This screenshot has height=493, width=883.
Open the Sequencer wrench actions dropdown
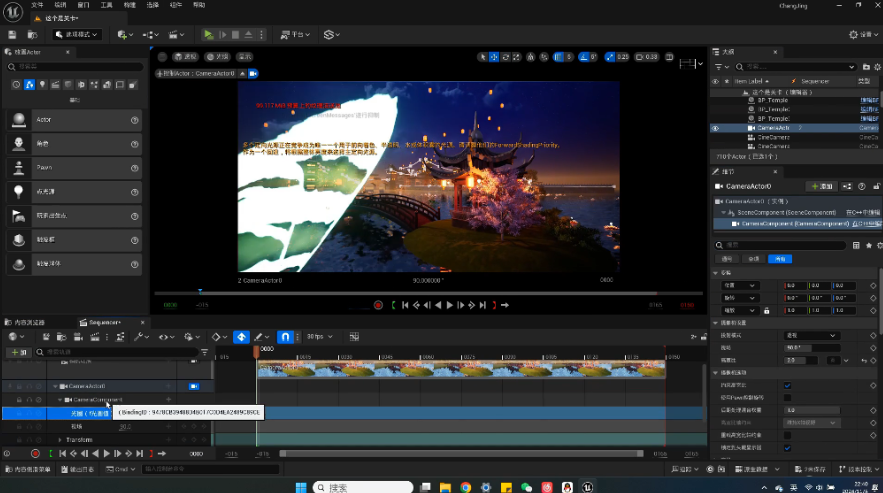tap(141, 337)
